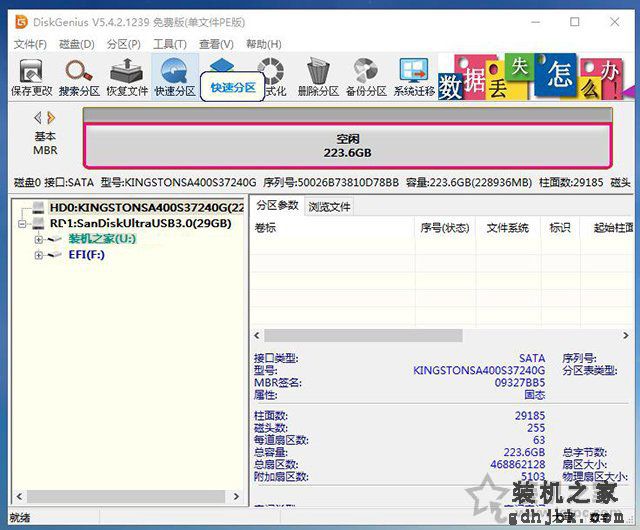Screen dimensions: 640x530
Task: Open the Backup Partition (备份分区) tool
Action: pos(366,77)
